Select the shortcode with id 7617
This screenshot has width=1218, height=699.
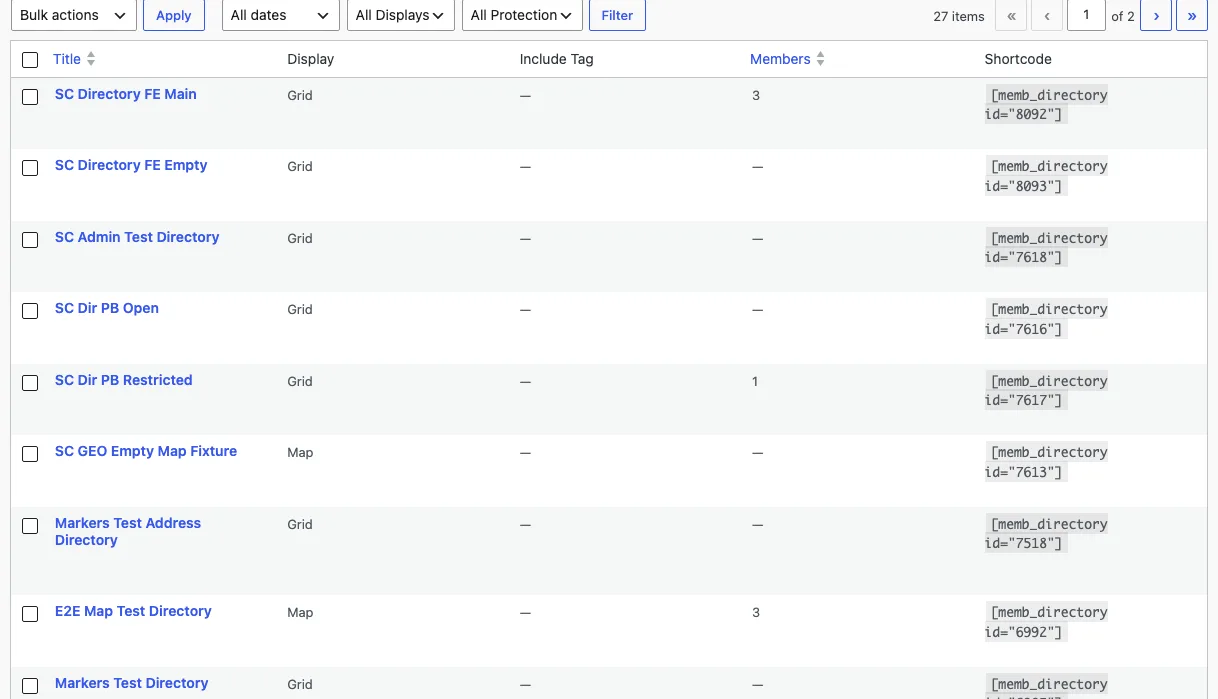1046,391
